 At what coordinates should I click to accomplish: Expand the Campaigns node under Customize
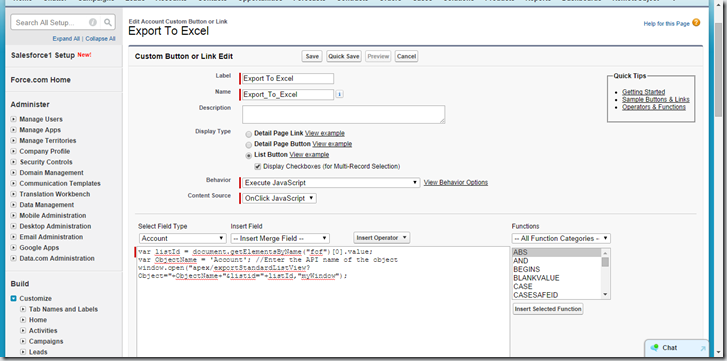point(23,341)
